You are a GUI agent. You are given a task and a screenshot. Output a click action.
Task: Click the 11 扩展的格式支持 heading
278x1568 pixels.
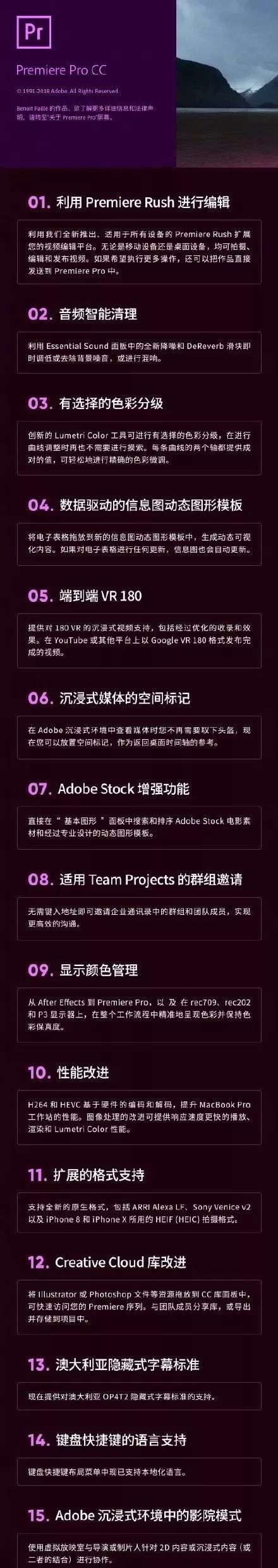[86, 1175]
